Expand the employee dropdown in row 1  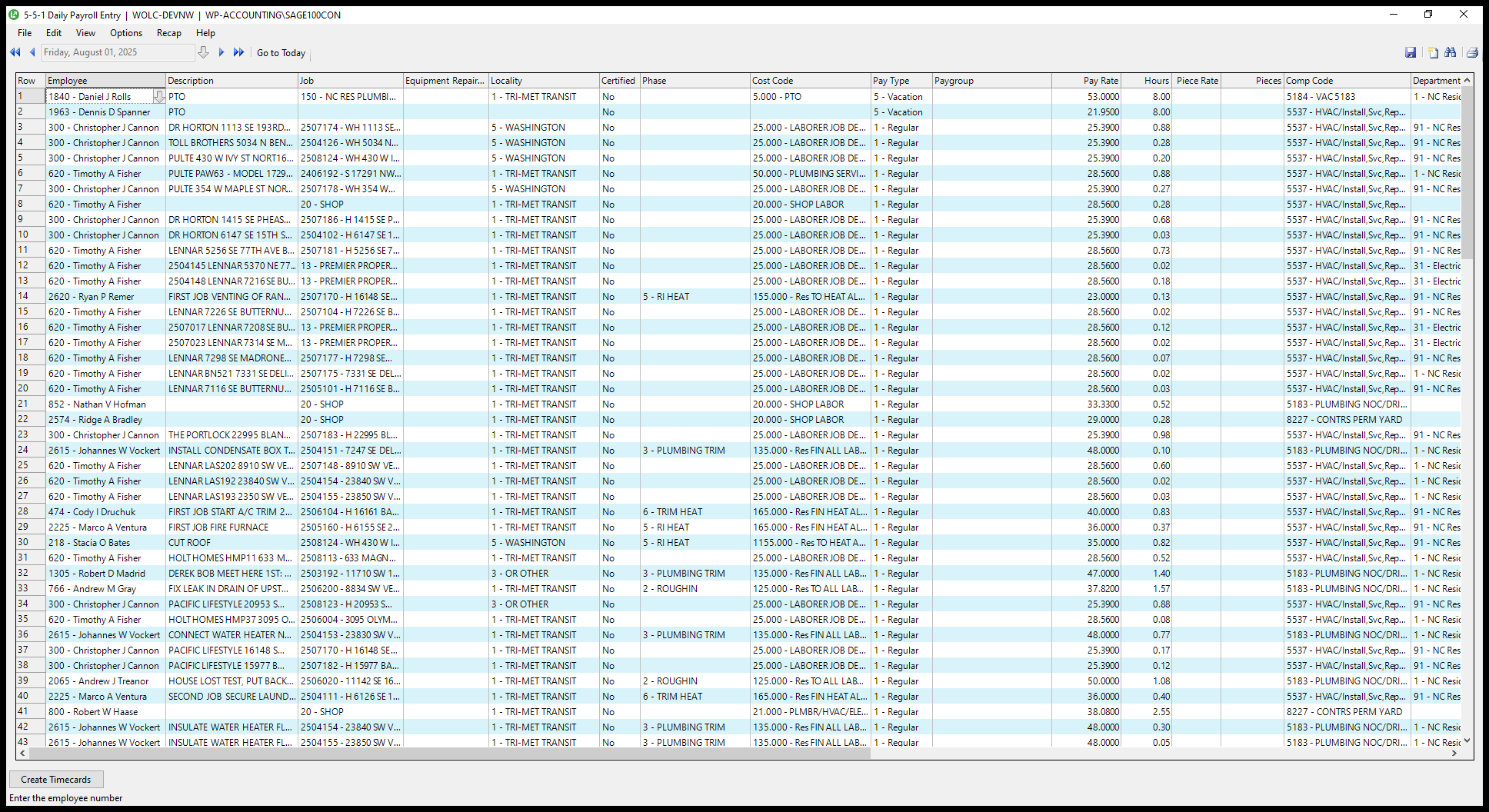pyautogui.click(x=158, y=97)
